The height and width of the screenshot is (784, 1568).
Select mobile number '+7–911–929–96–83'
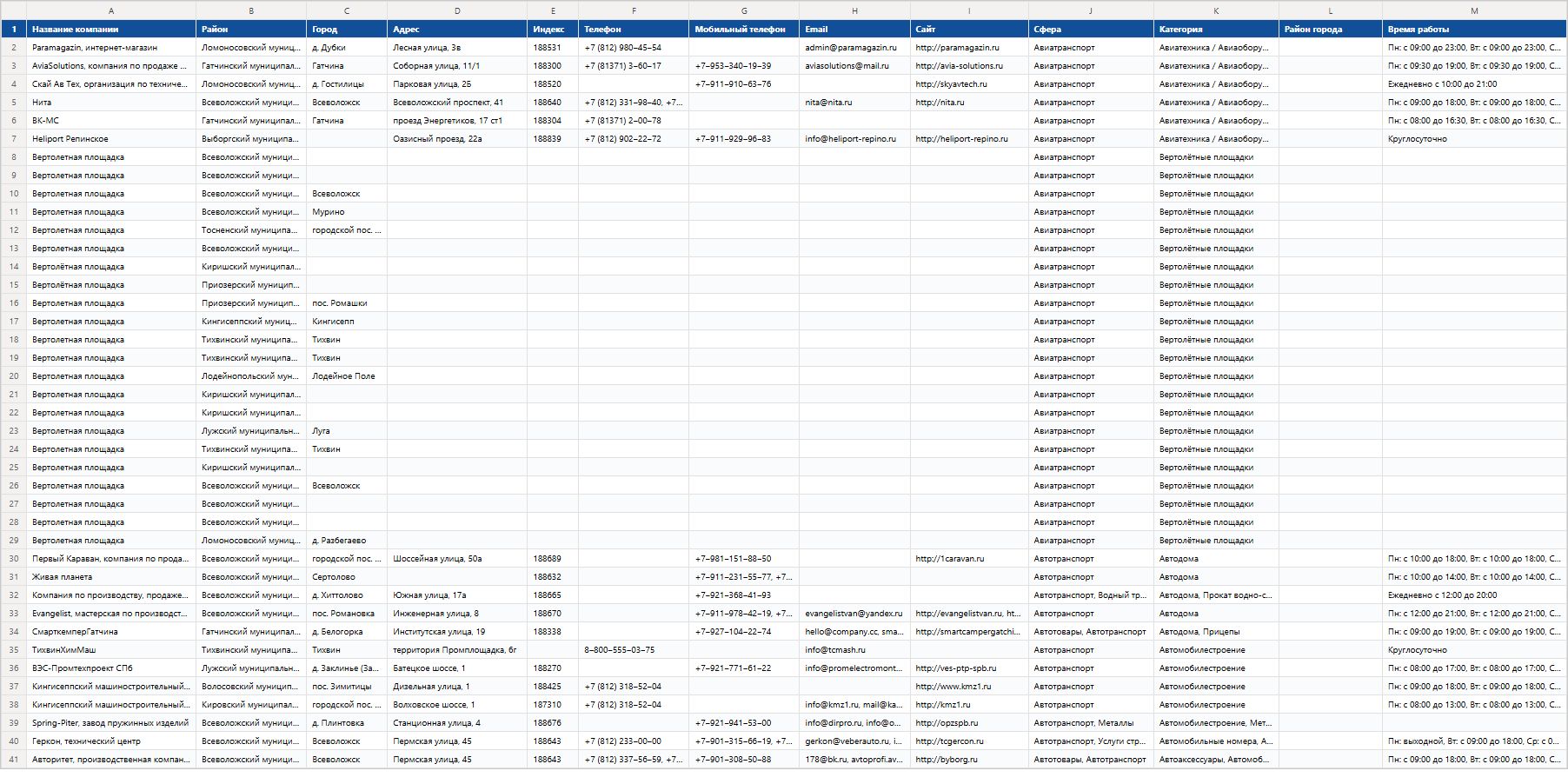(x=744, y=139)
